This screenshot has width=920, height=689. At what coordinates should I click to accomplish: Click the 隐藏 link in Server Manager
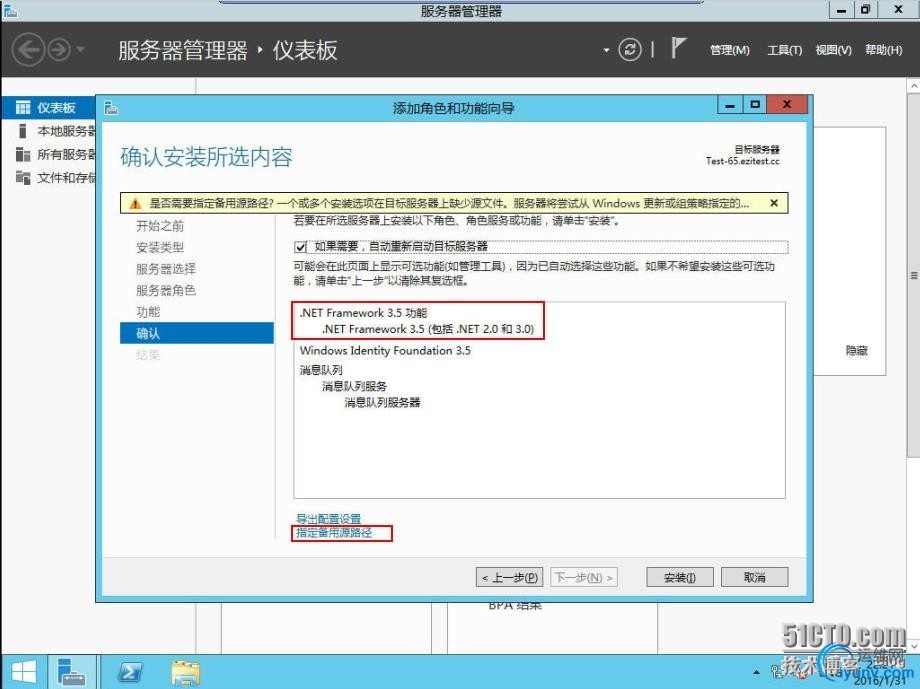(x=857, y=351)
